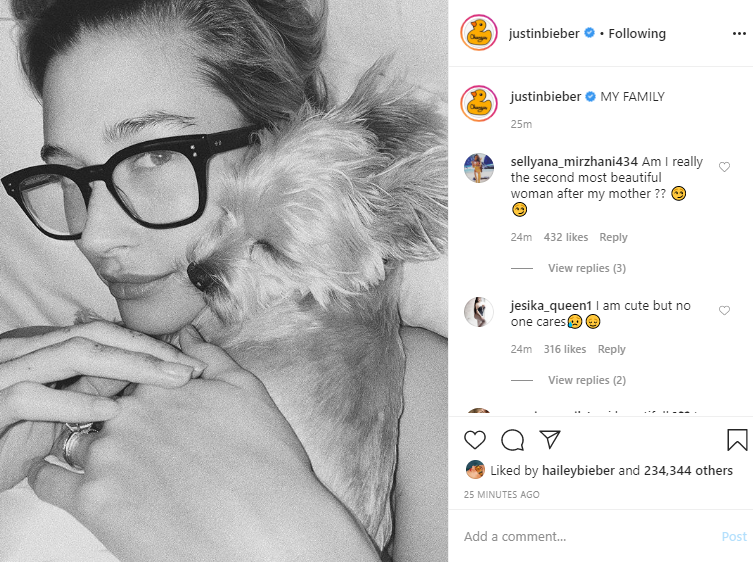
Task: Open the three-dot more options menu
Action: click(739, 34)
